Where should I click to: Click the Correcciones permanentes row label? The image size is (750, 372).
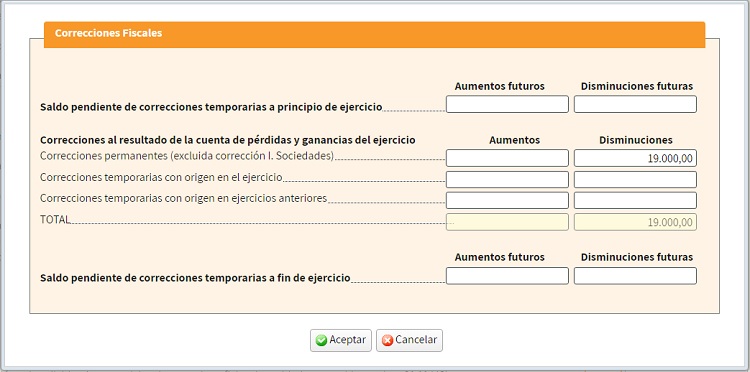187,156
